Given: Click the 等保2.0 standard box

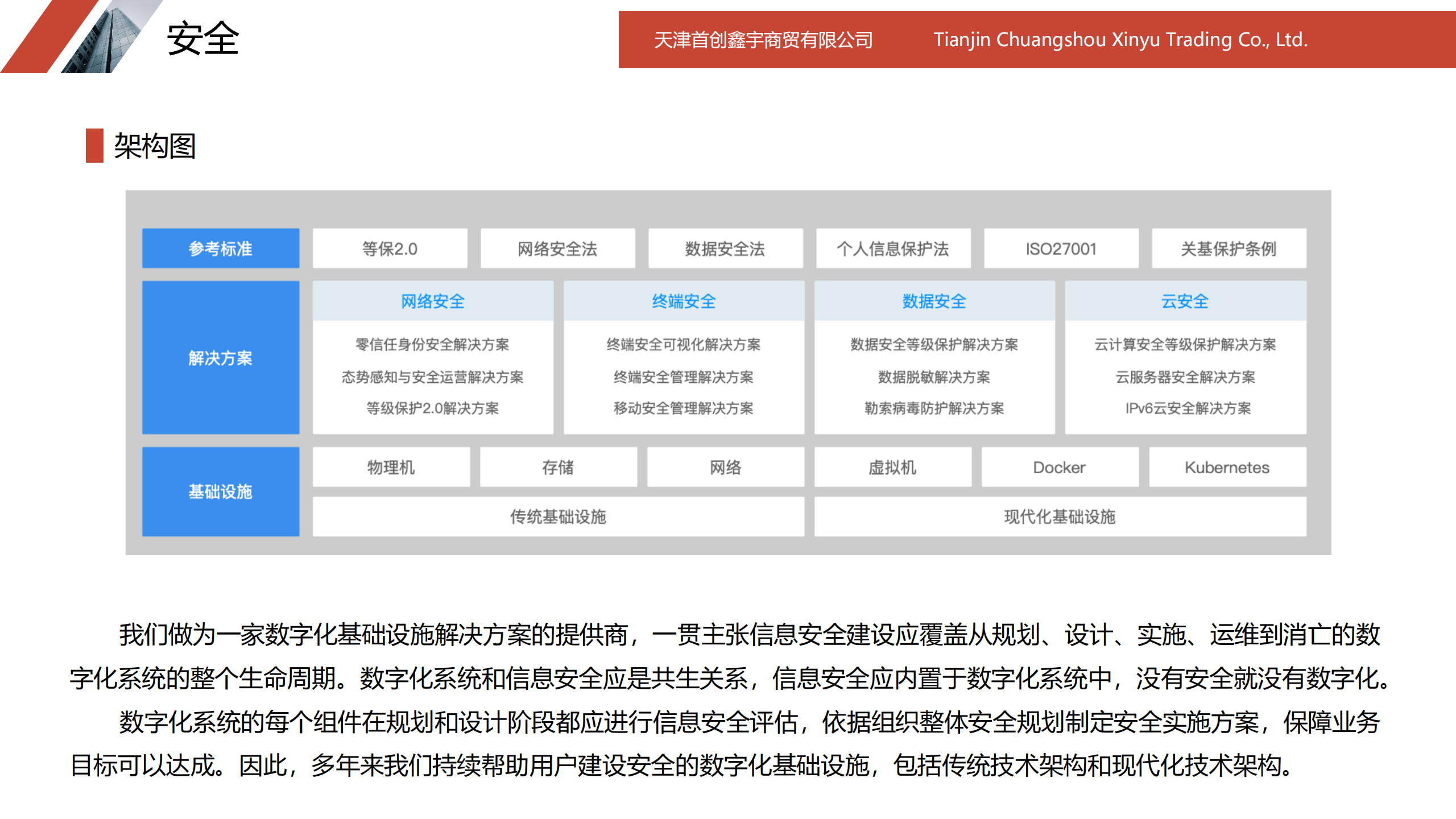Looking at the screenshot, I should point(390,249).
